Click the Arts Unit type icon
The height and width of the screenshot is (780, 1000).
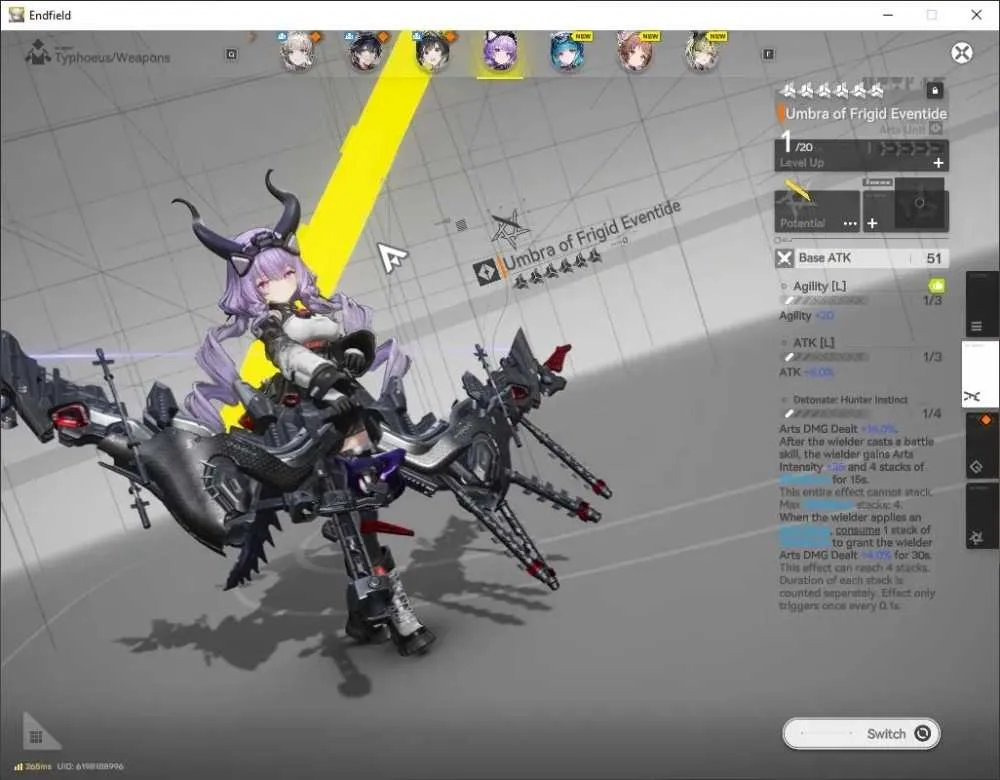(x=935, y=128)
